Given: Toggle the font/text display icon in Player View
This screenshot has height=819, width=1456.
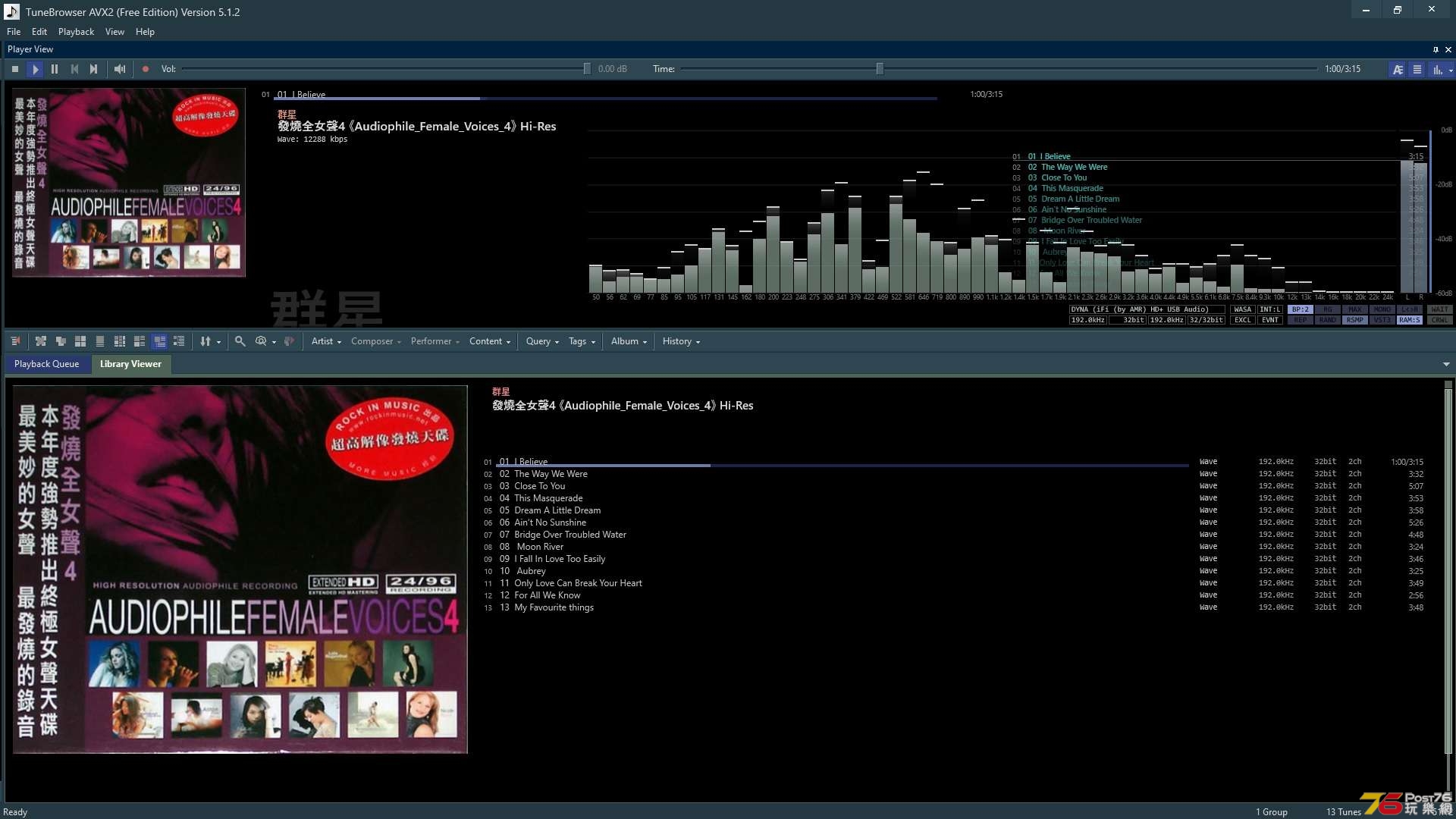Looking at the screenshot, I should click(1398, 69).
